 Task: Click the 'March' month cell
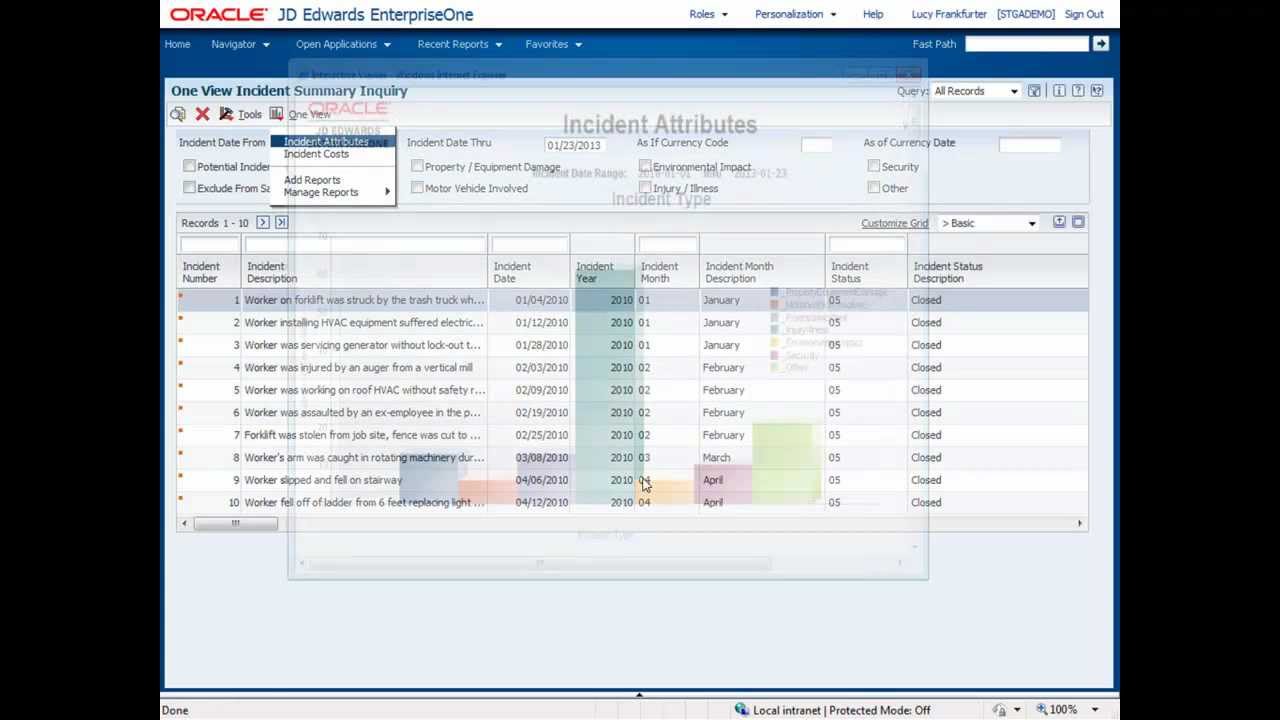tap(716, 457)
